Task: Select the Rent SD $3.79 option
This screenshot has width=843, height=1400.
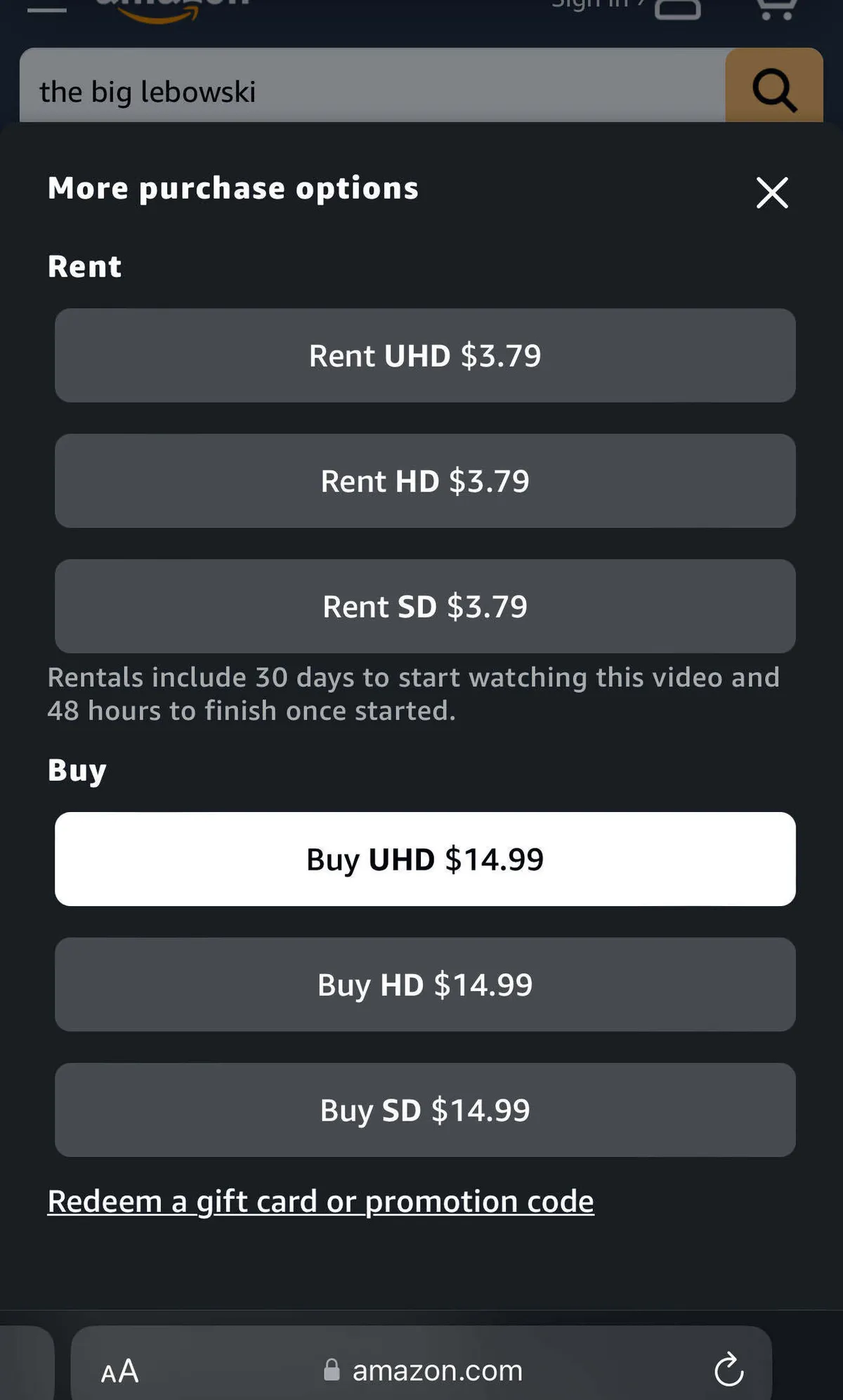Action: 425,606
